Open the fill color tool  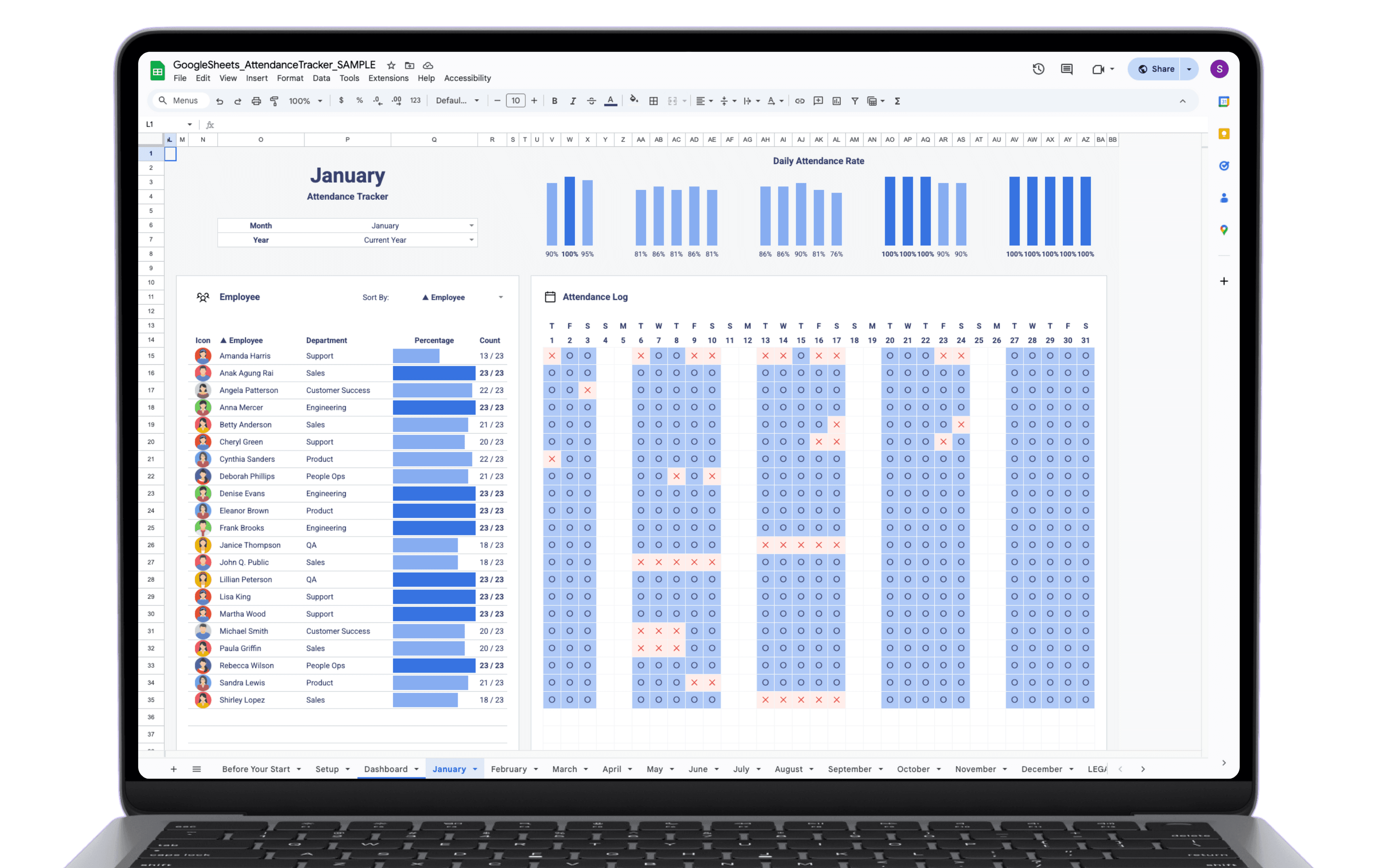click(x=633, y=101)
